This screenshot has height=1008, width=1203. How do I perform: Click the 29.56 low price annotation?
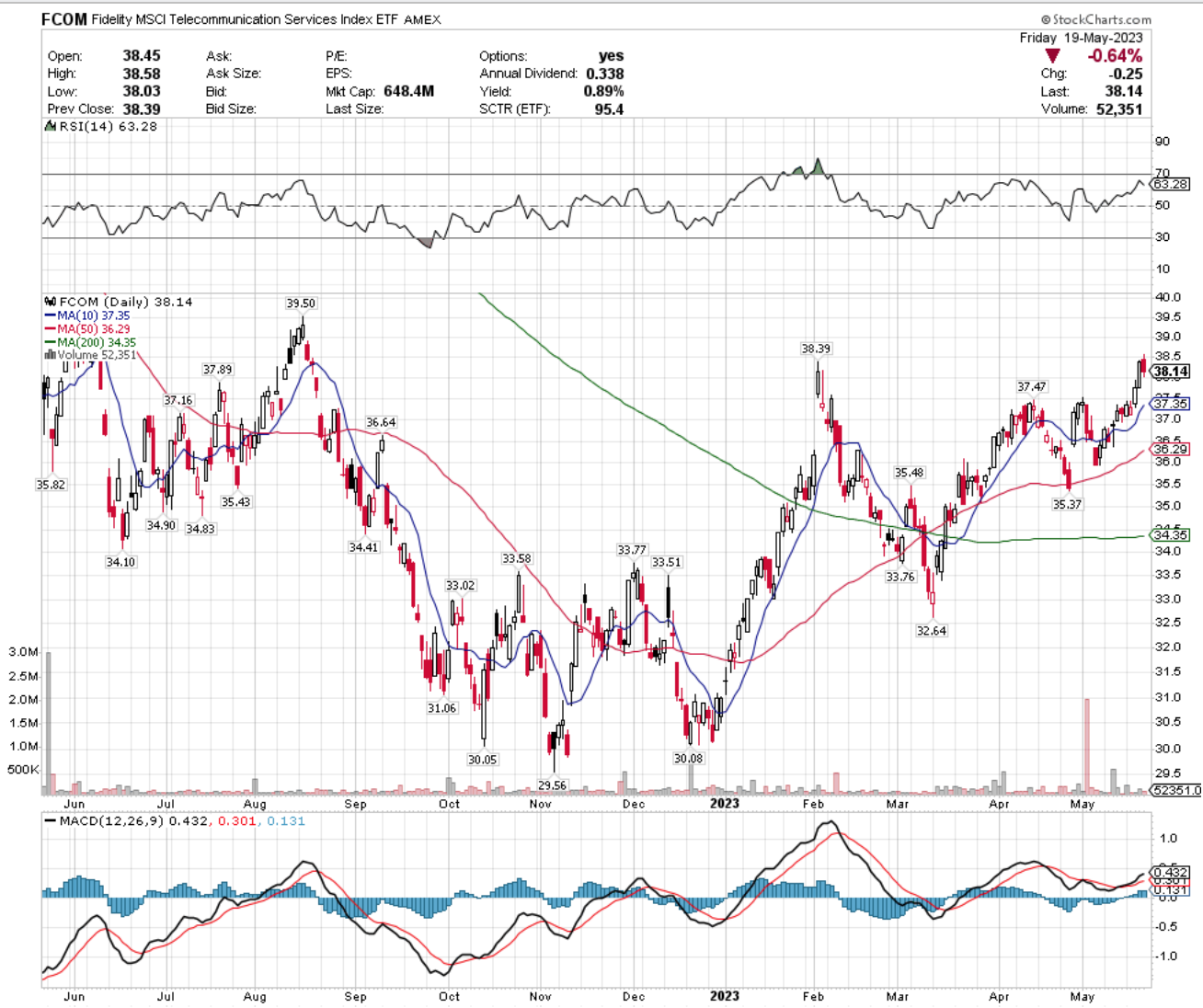(553, 785)
